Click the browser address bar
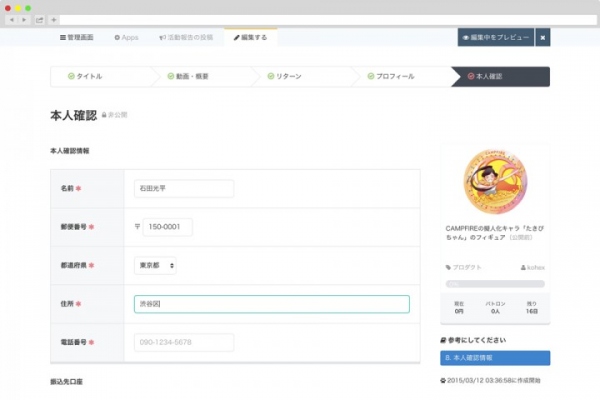 point(328,20)
